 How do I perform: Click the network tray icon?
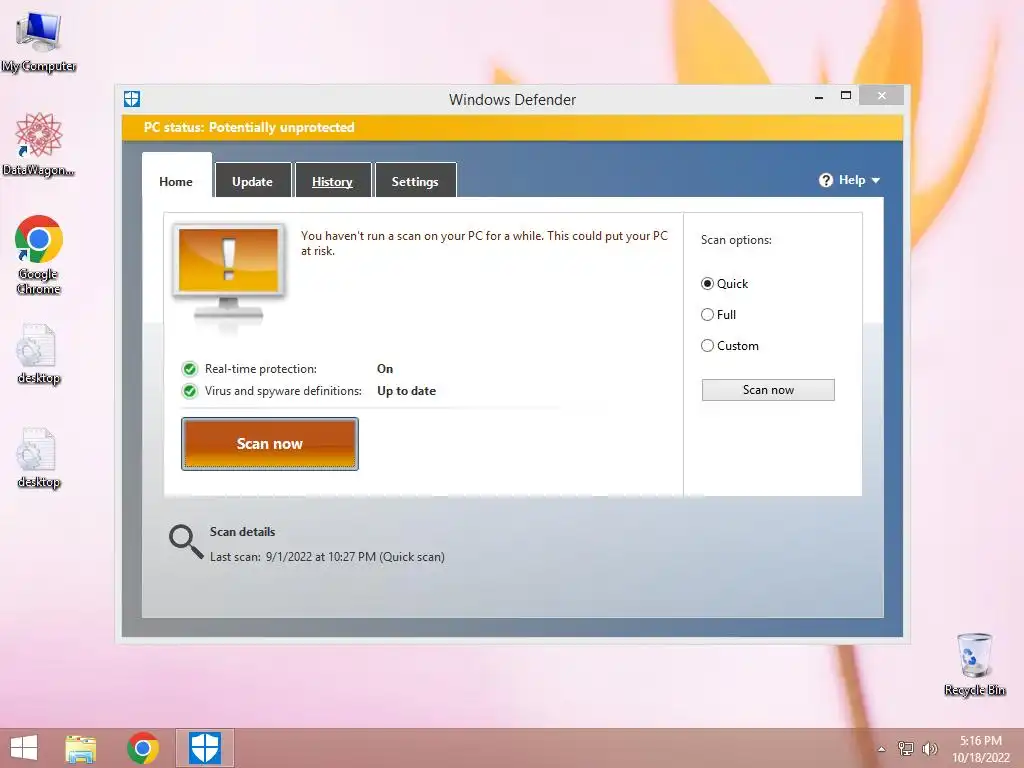tap(906, 748)
